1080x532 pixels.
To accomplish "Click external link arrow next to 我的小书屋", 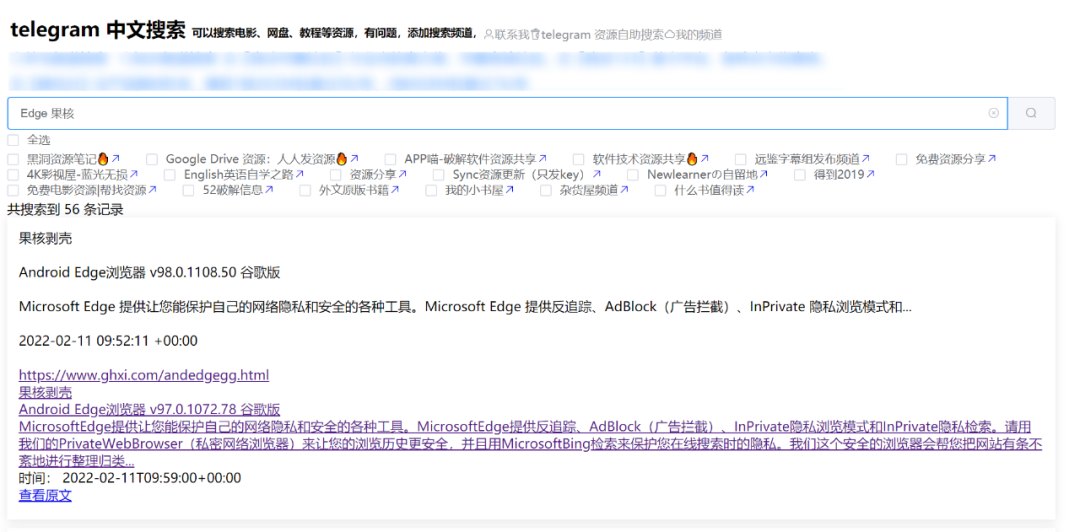I will point(510,190).
